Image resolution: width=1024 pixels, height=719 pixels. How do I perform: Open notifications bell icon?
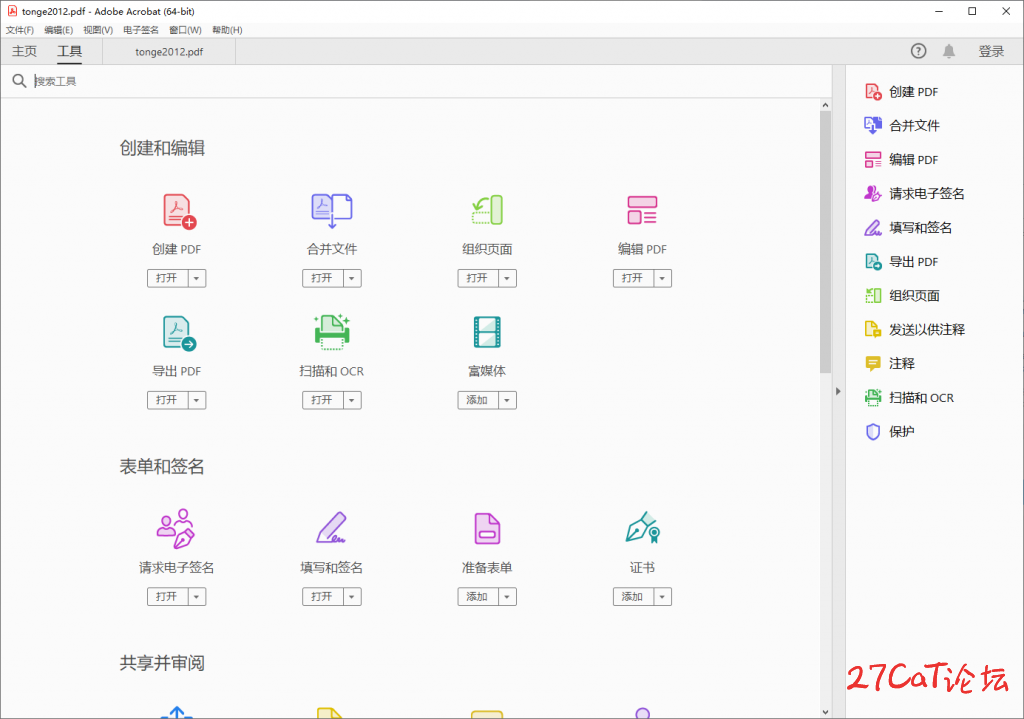pos(948,51)
